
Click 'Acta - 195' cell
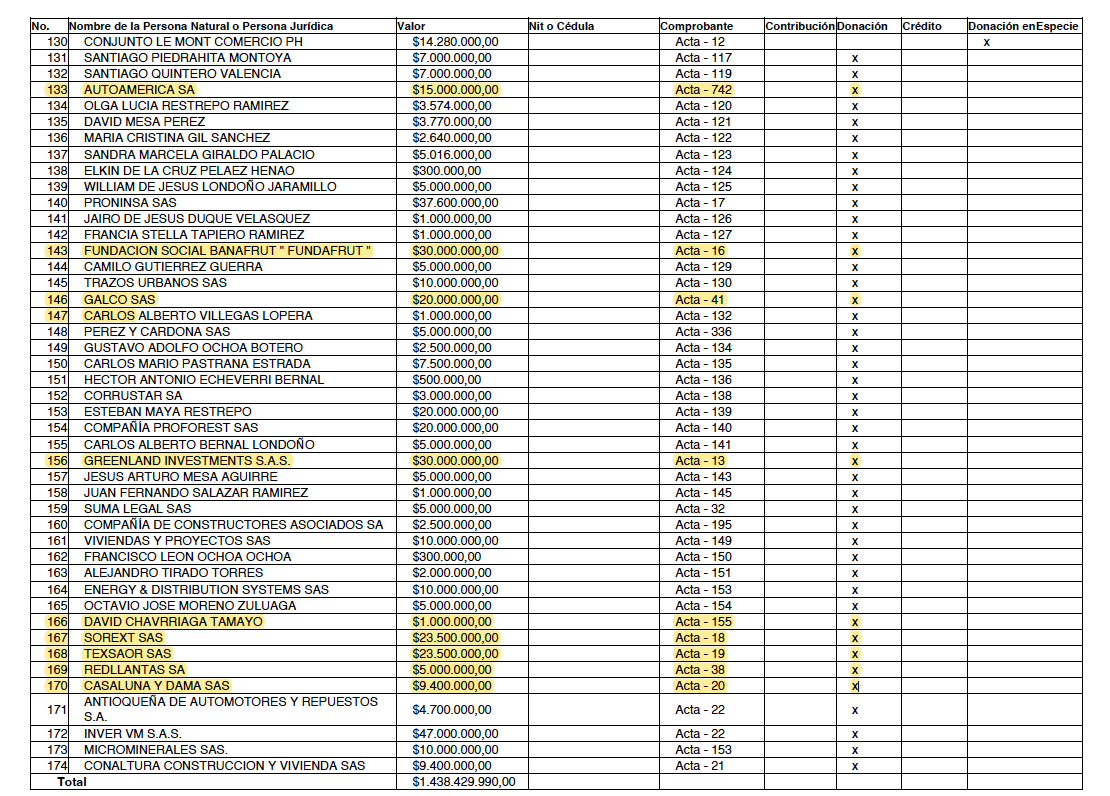(704, 525)
